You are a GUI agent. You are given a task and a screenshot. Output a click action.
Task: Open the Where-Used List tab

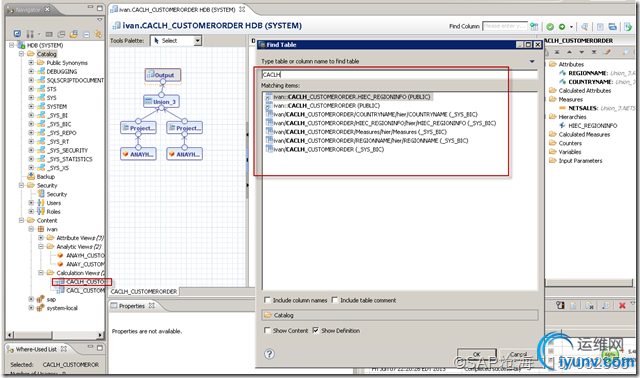(x=37, y=349)
